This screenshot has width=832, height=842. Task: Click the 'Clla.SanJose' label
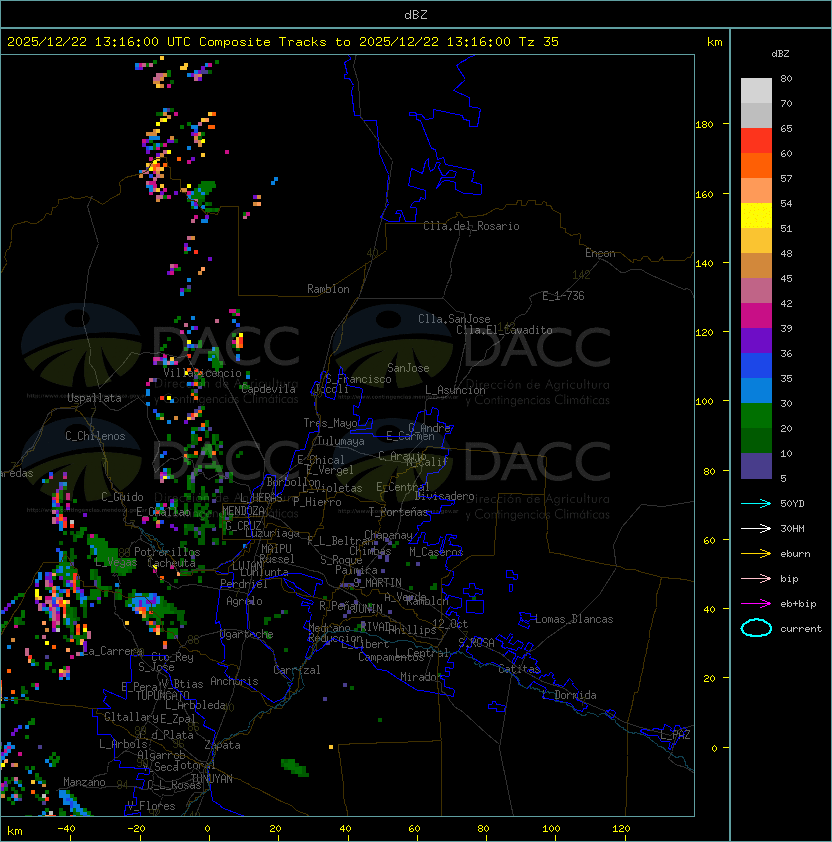click(454, 319)
